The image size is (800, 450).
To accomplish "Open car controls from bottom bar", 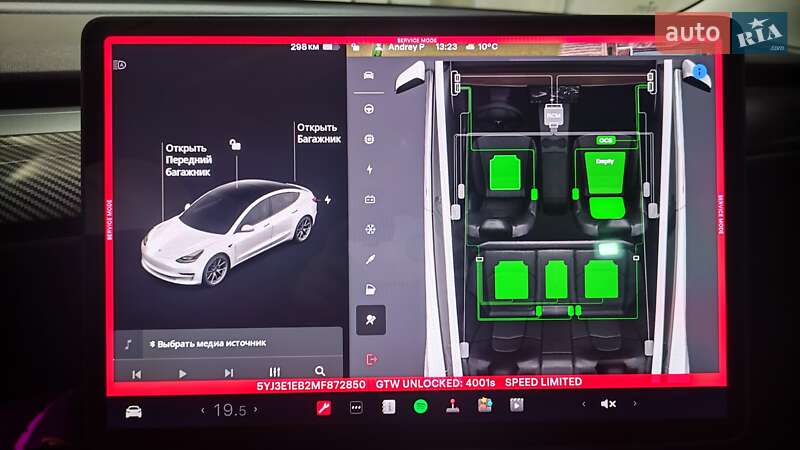I will [134, 411].
